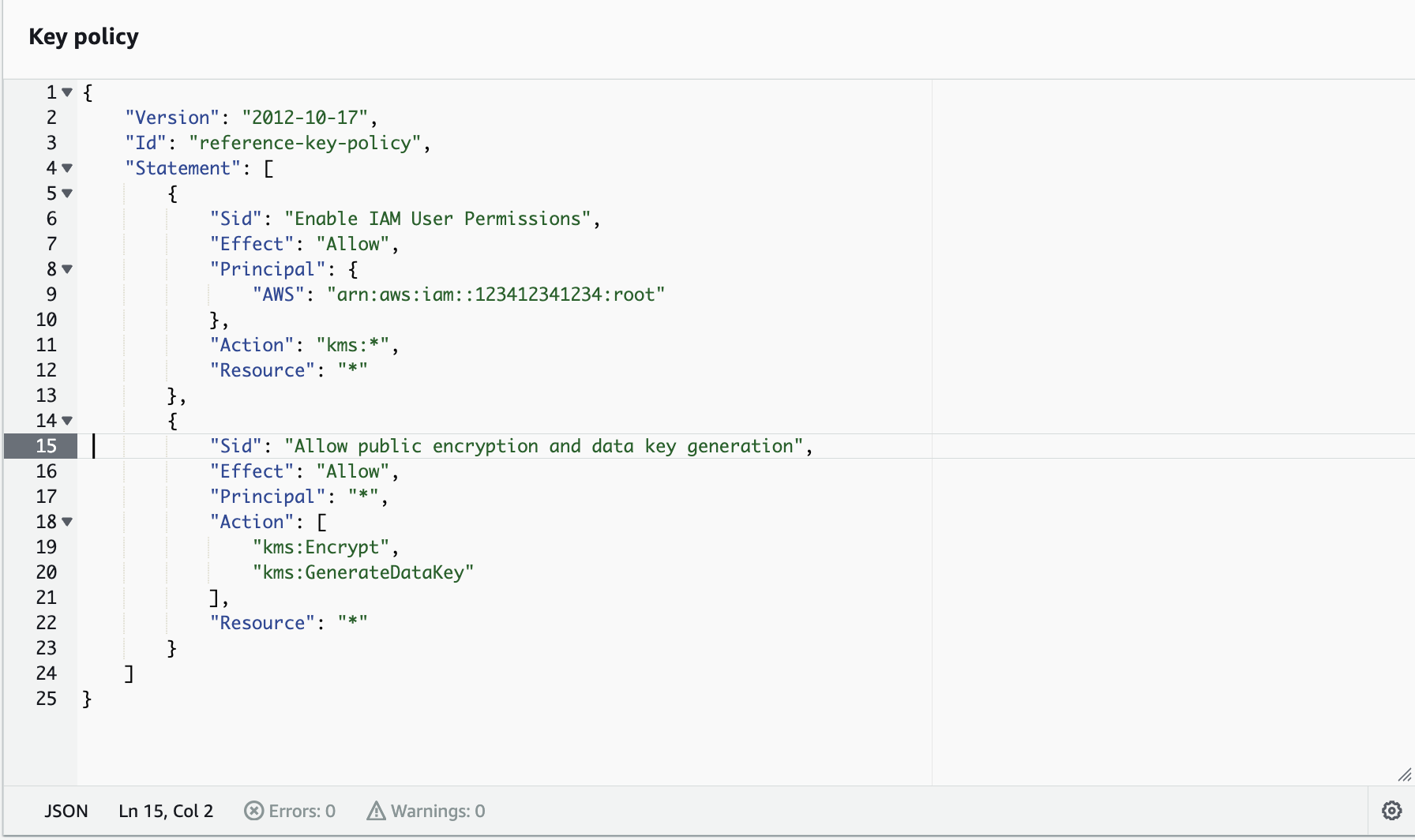Image resolution: width=1415 pixels, height=840 pixels.
Task: Select the JSON language mode indicator
Action: pos(66,811)
